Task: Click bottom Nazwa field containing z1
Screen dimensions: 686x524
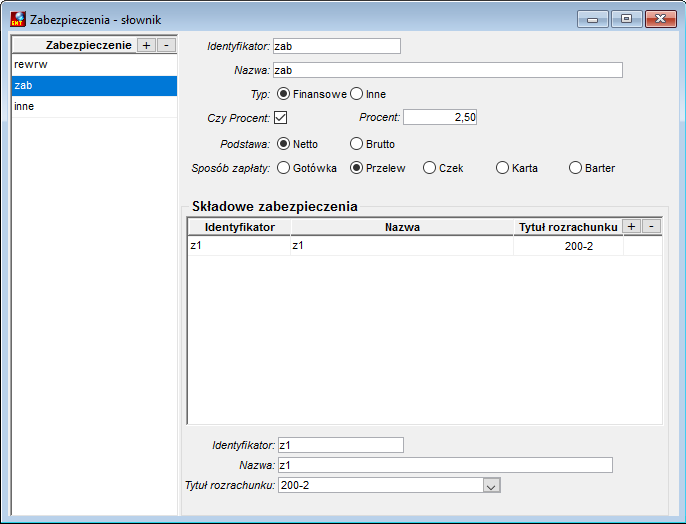Action: [445, 465]
